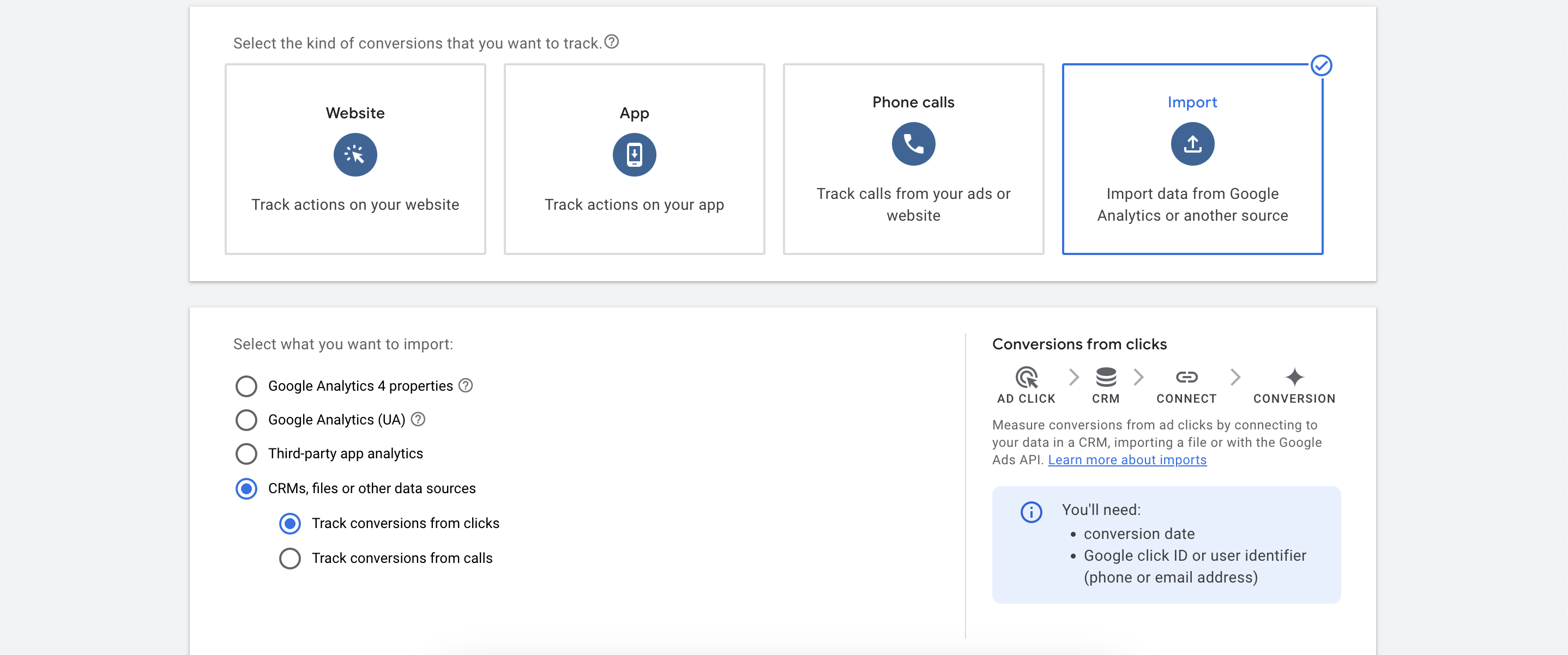This screenshot has width=1568, height=655.
Task: Click help icon beside conversions heading
Action: click(x=611, y=42)
